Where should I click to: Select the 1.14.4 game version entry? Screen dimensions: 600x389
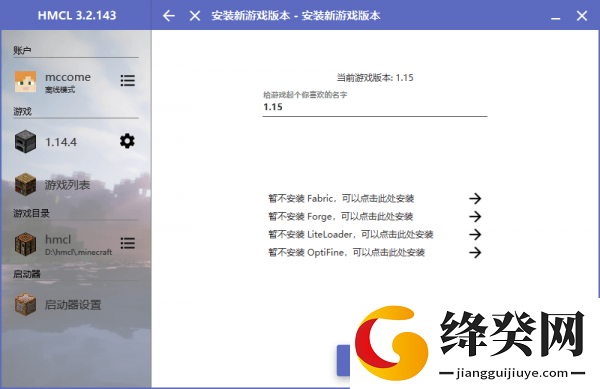pyautogui.click(x=61, y=142)
